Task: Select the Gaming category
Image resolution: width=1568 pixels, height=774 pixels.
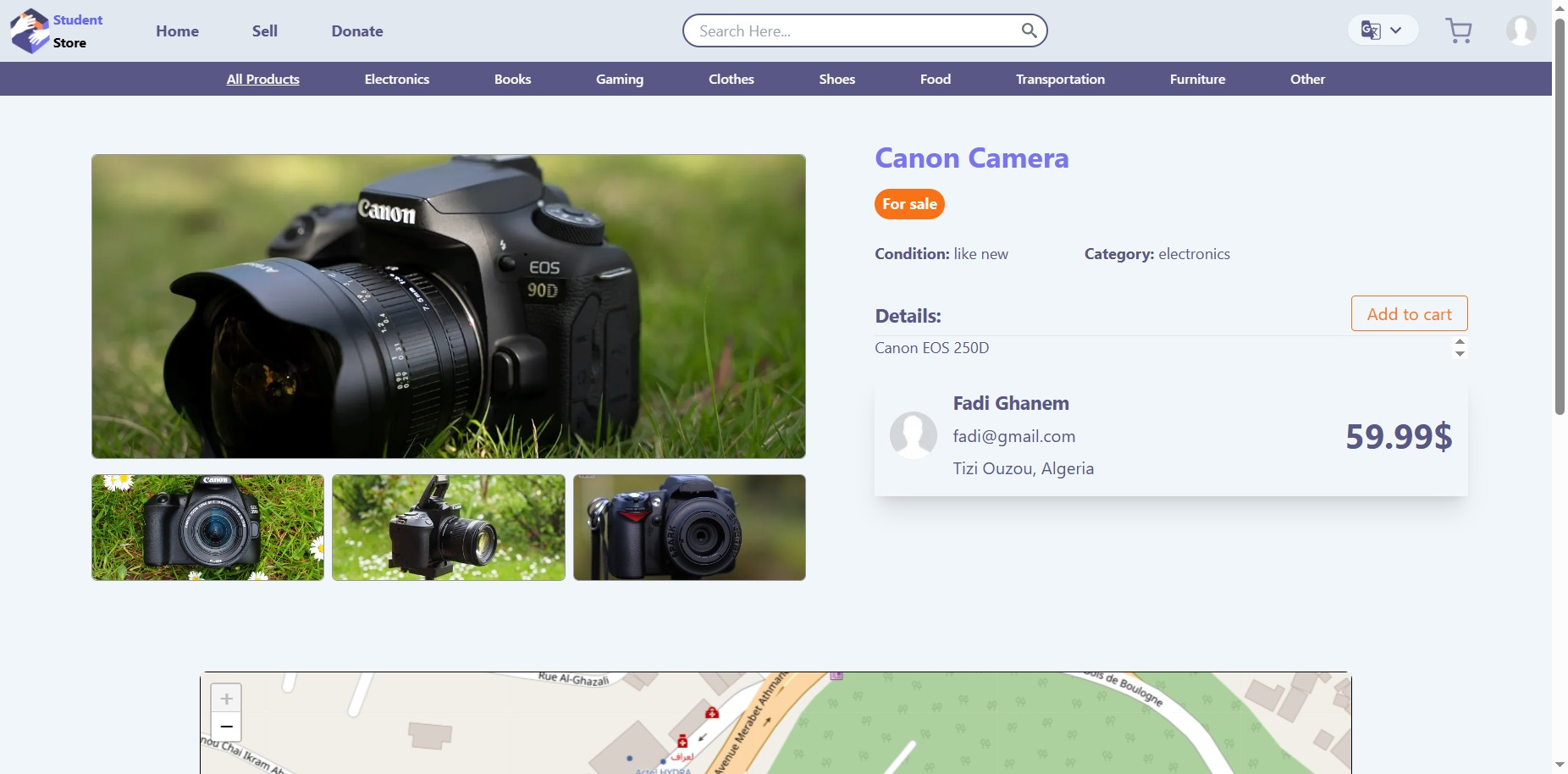Action: [x=620, y=79]
